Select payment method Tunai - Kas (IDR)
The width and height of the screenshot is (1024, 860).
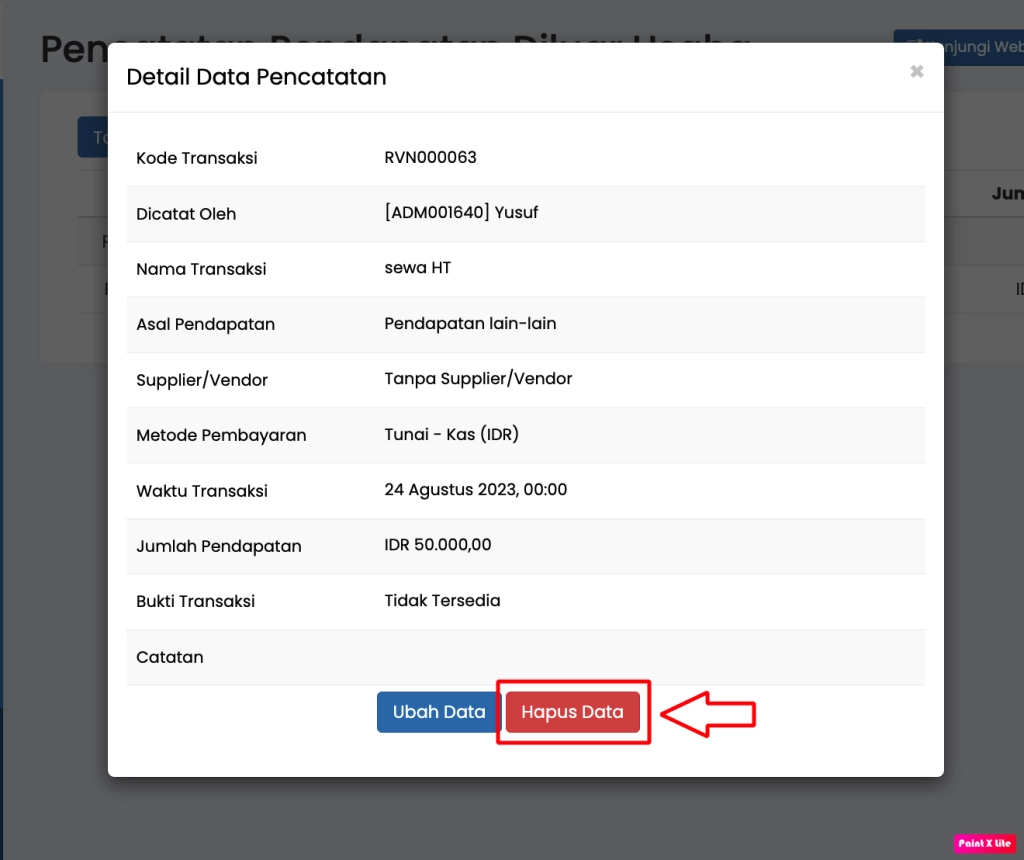click(451, 435)
